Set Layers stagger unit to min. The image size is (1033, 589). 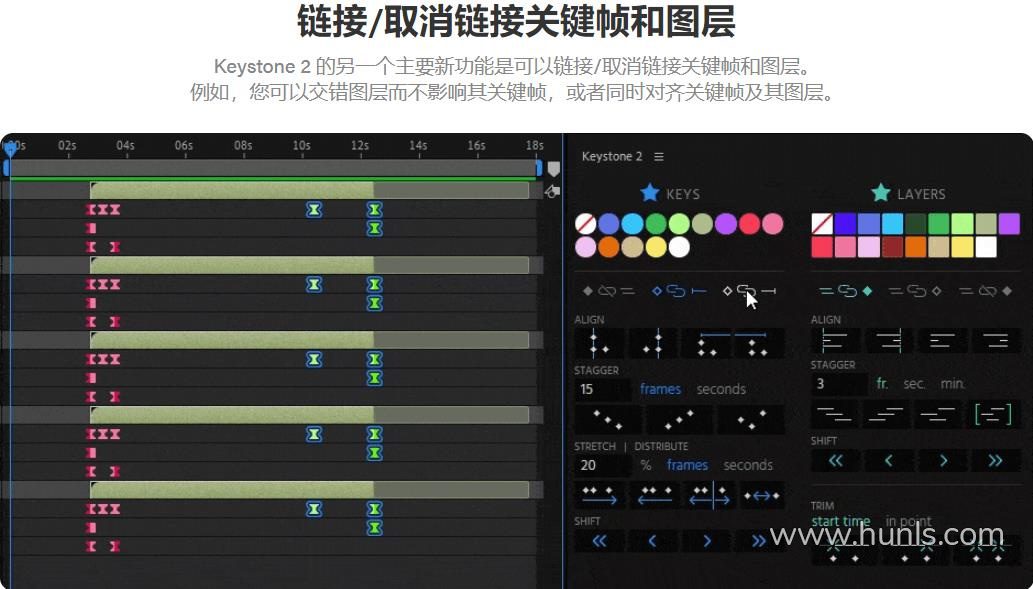953,383
